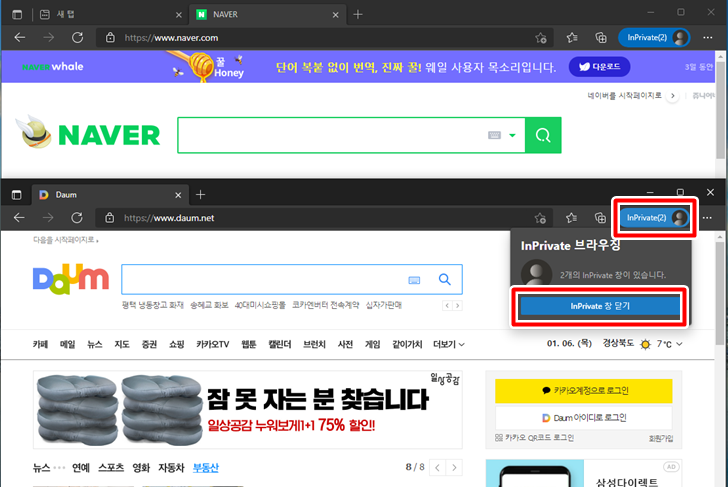This screenshot has width=728, height=487.
Task: Reload the Daum page
Action: (77, 218)
